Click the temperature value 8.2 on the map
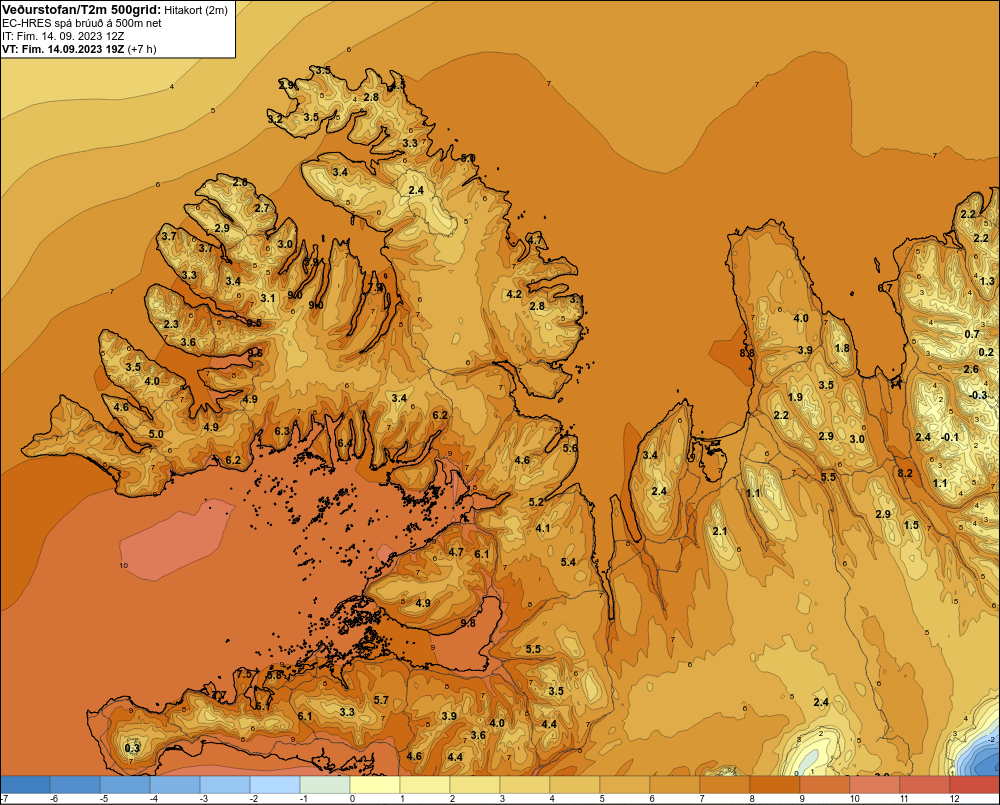The width and height of the screenshot is (1000, 805). coord(905,473)
